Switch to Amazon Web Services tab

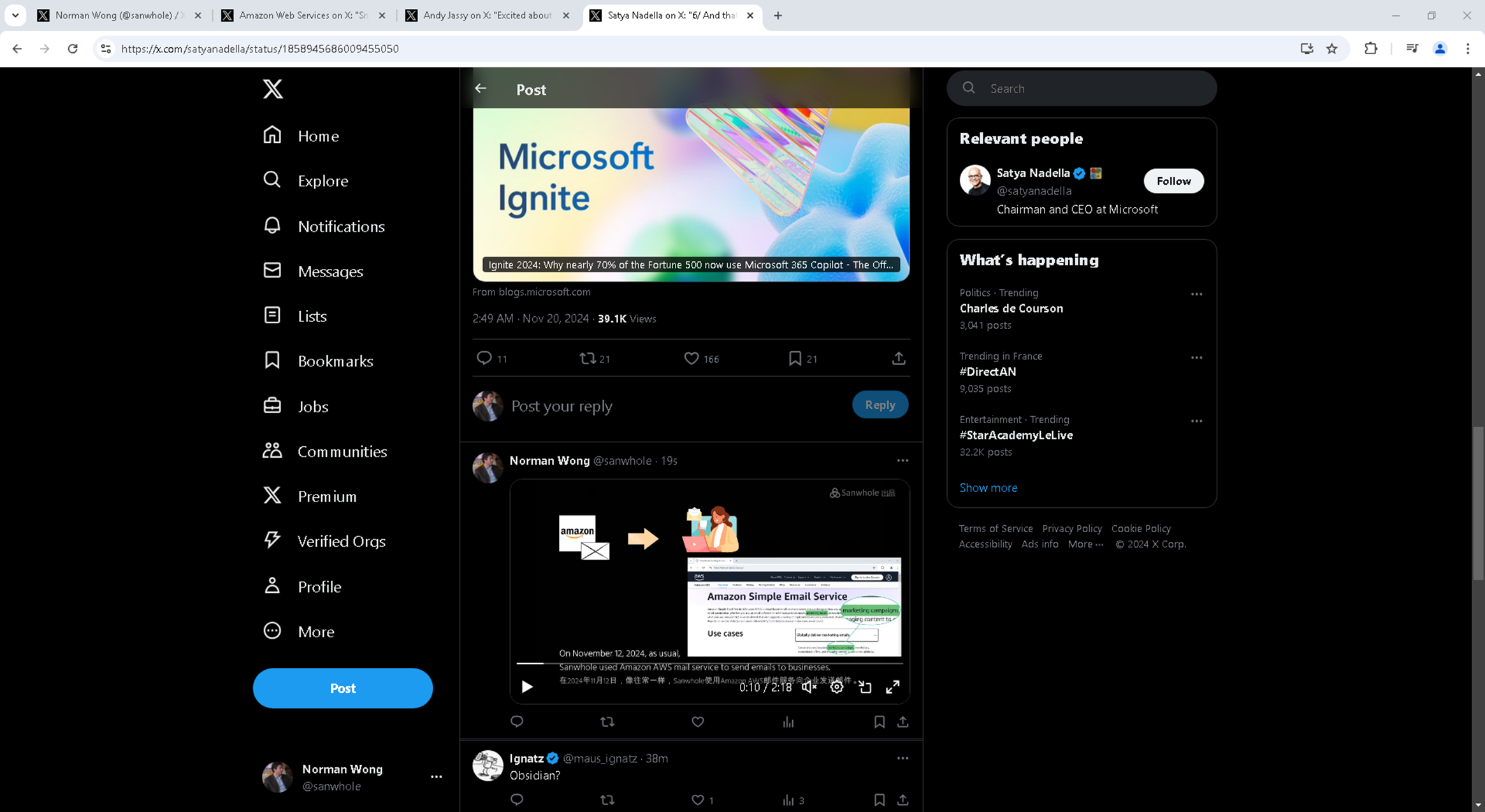point(303,15)
